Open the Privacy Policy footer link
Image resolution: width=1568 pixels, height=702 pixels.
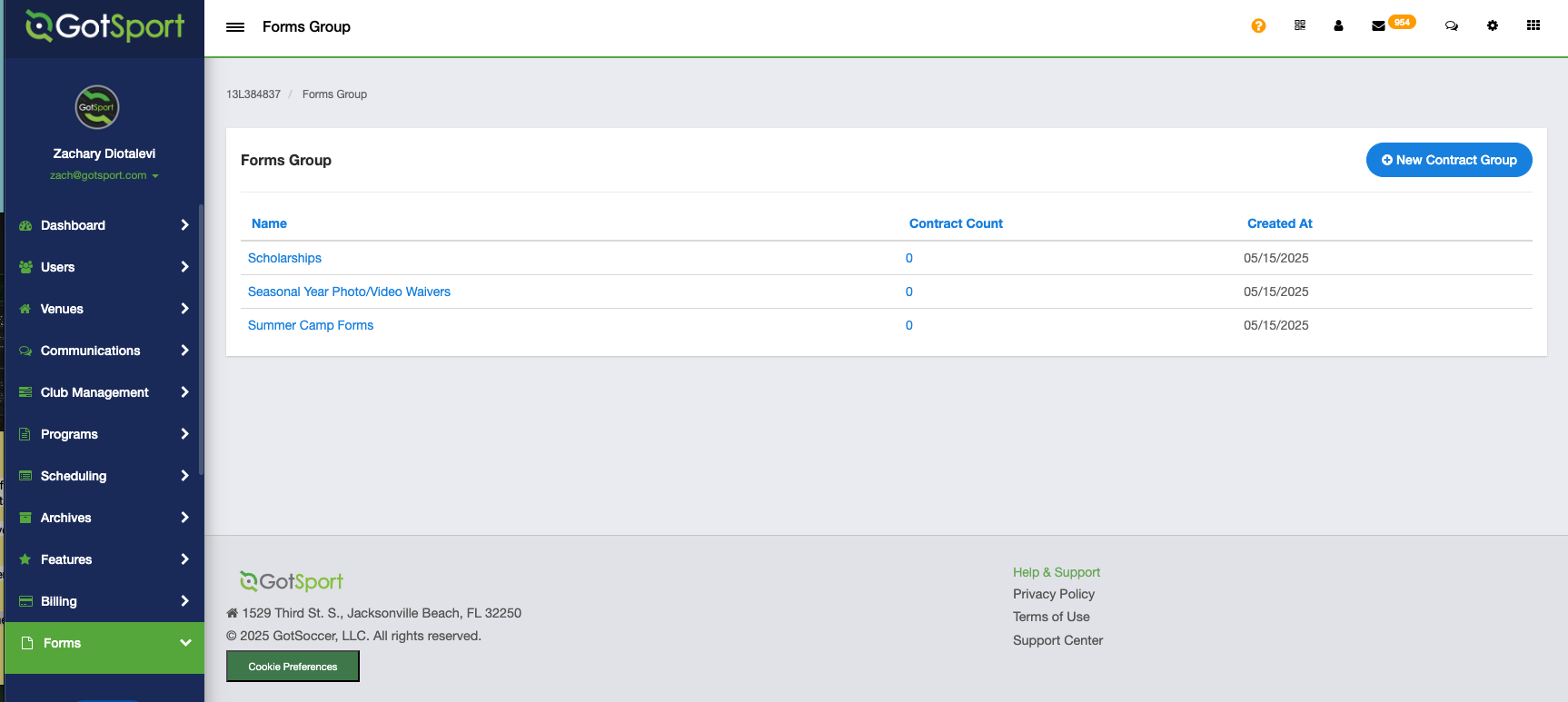coord(1054,594)
